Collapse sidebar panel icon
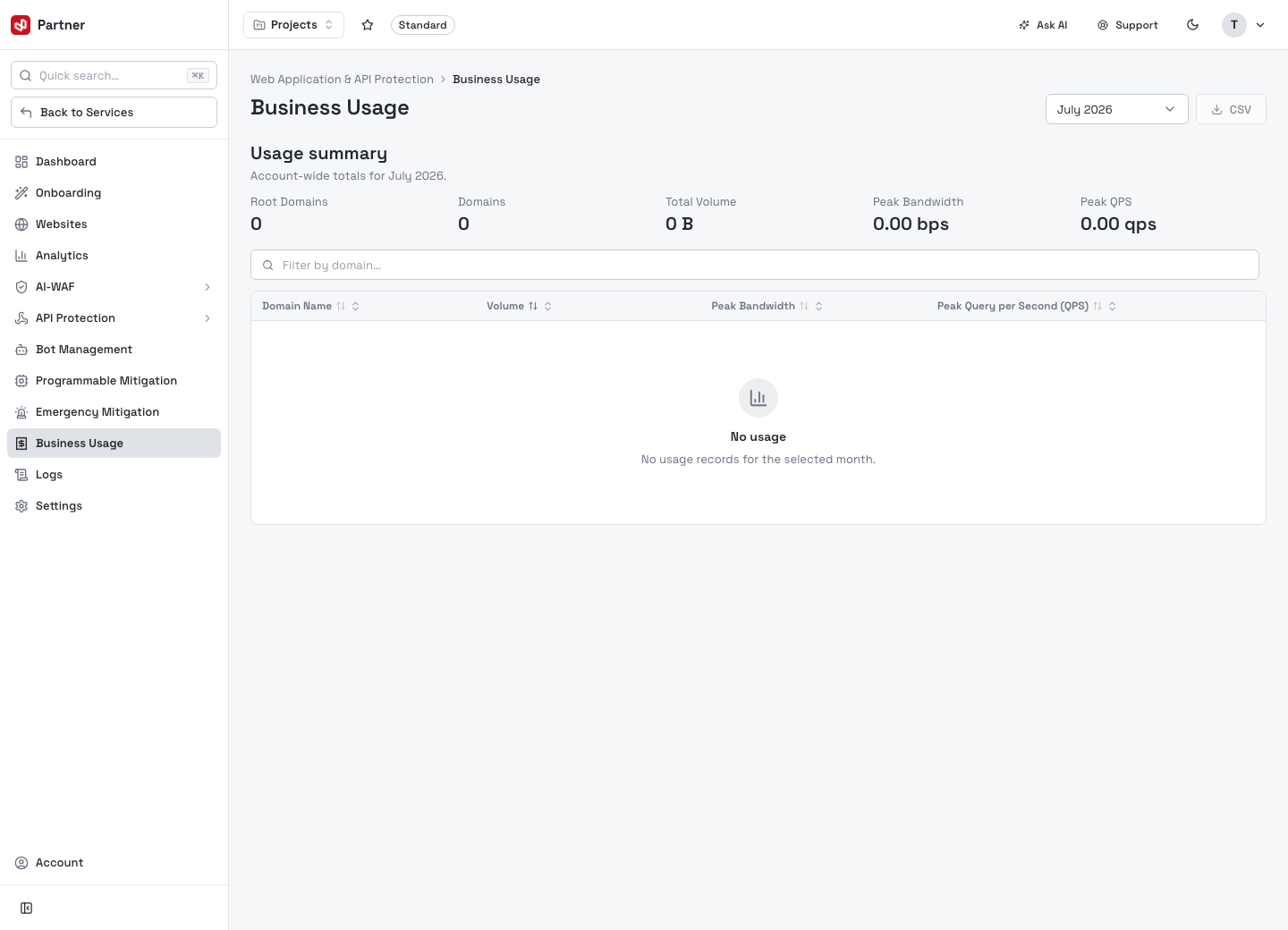 click(x=27, y=909)
